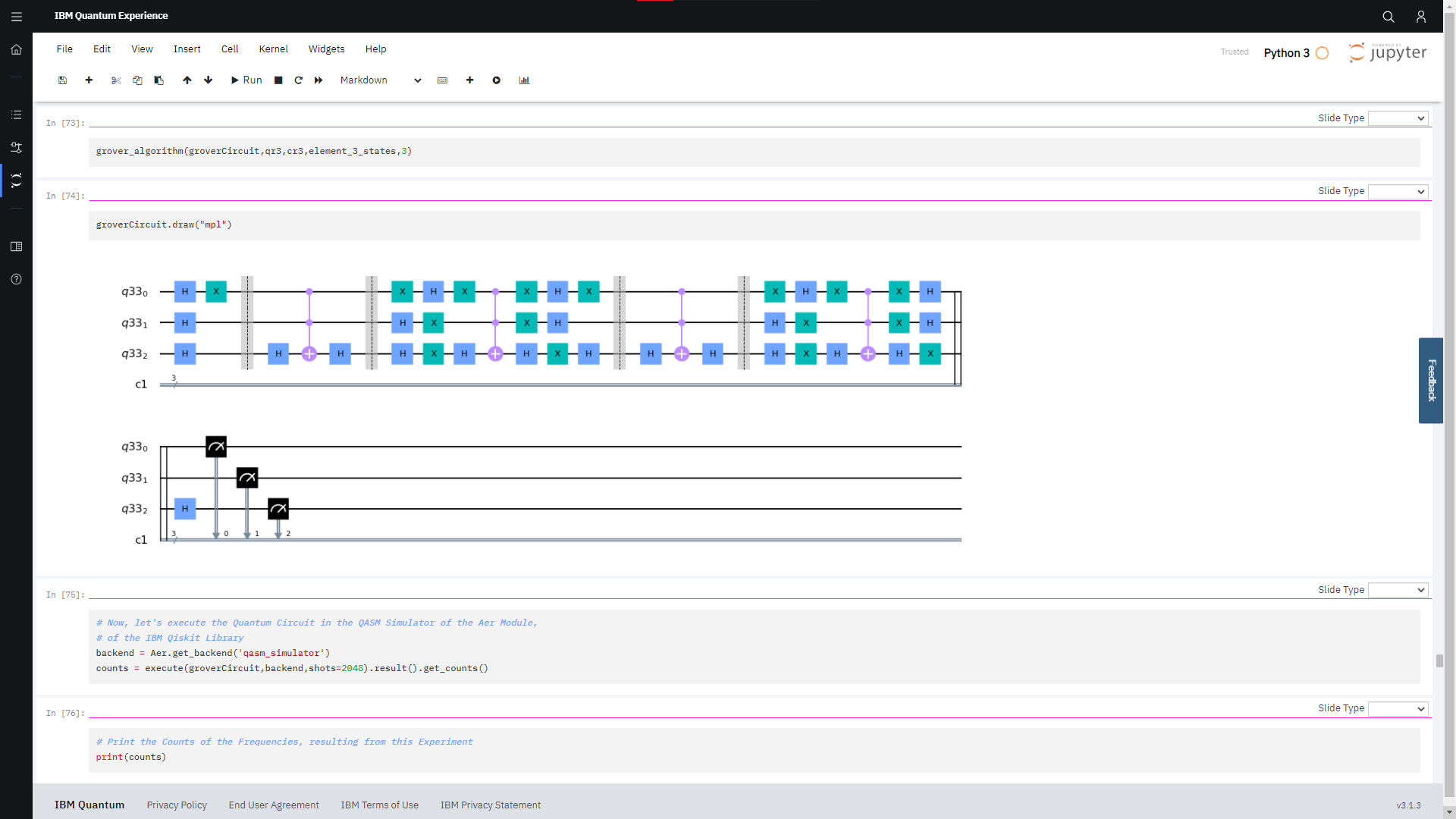
Task: Click the bar chart toolbar icon
Action: 524,80
